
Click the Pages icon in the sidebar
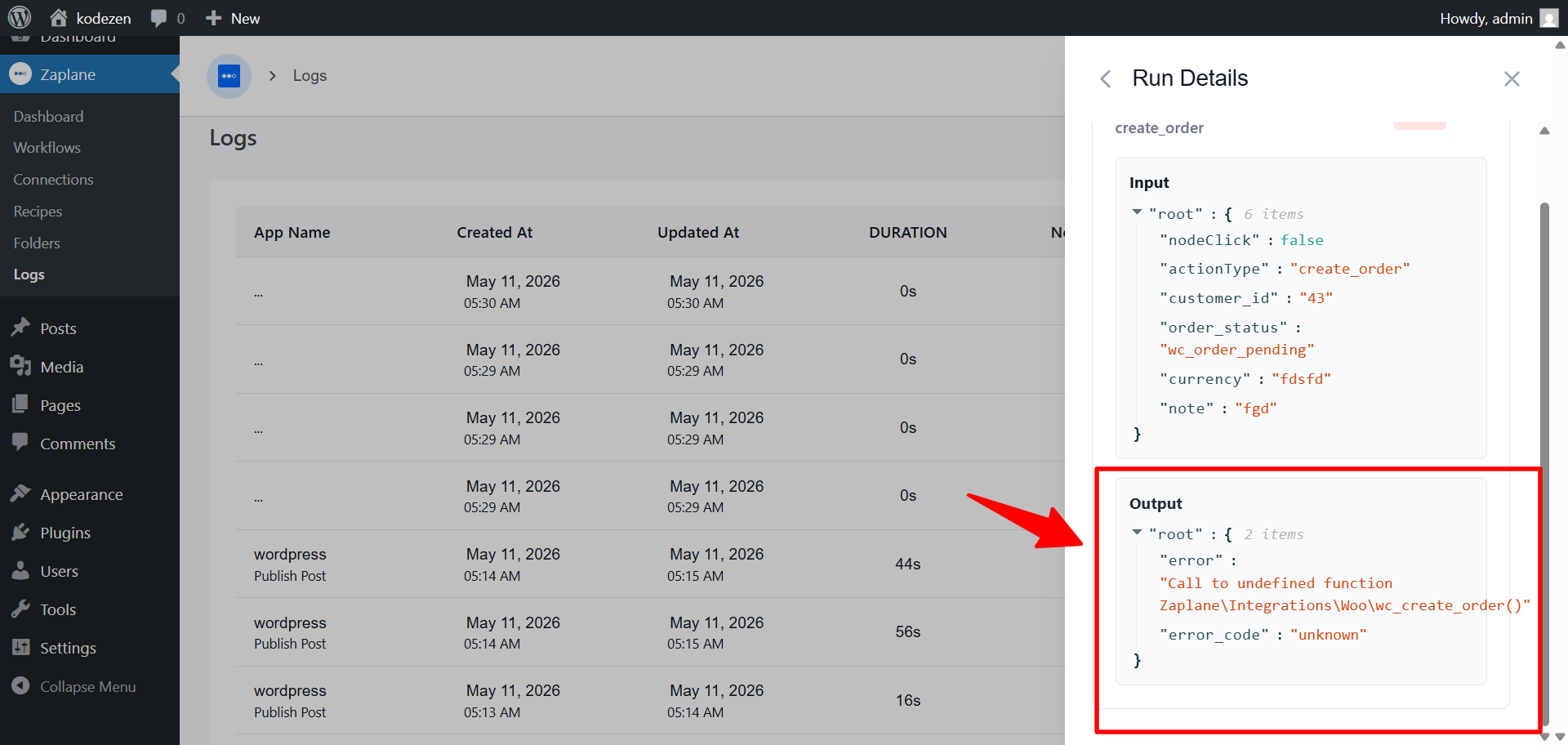click(20, 404)
